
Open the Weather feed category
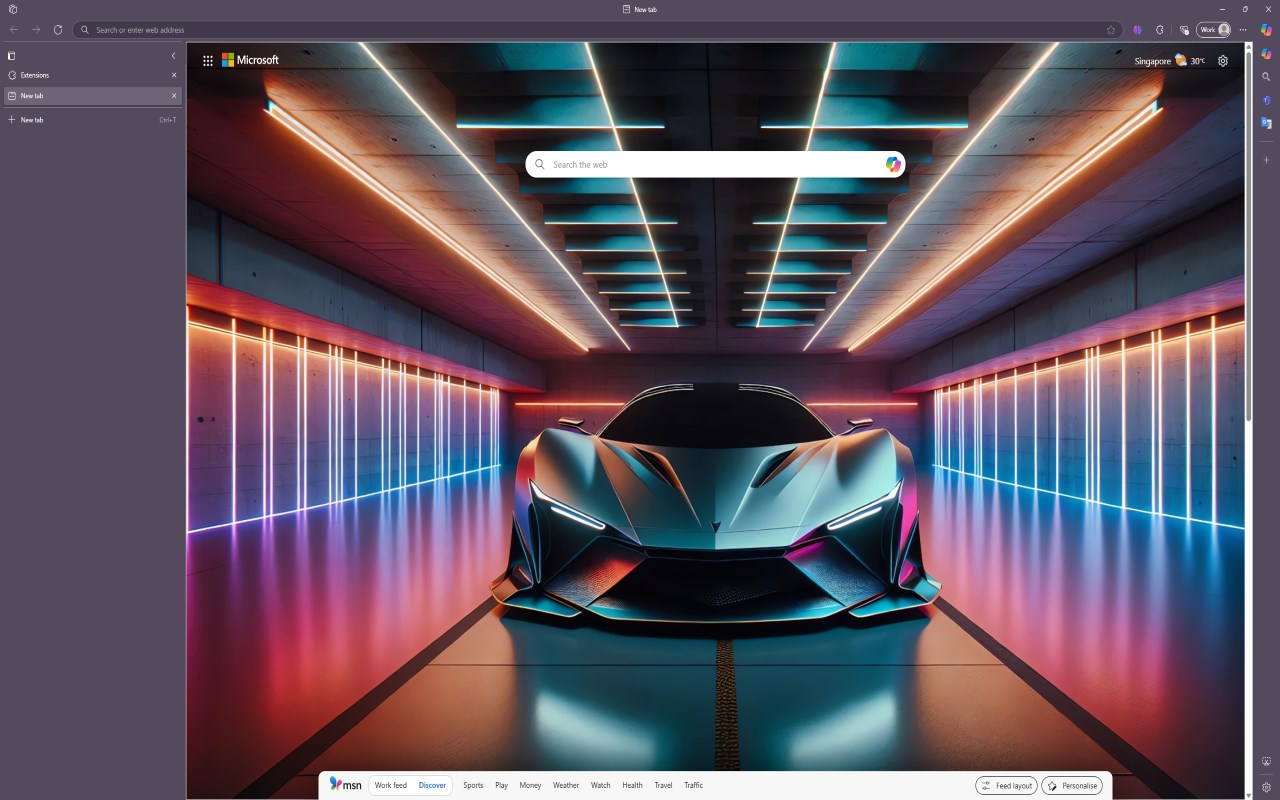click(x=566, y=786)
